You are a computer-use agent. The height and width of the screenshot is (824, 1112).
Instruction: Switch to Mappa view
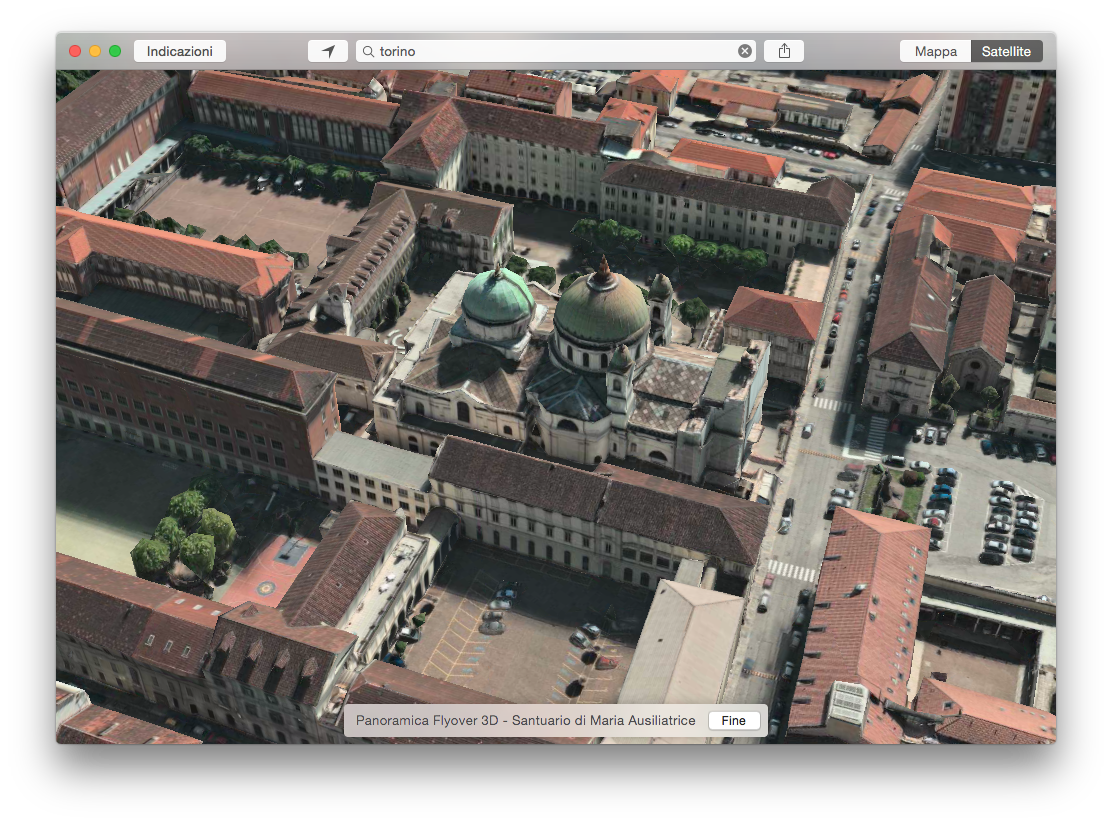[935, 51]
